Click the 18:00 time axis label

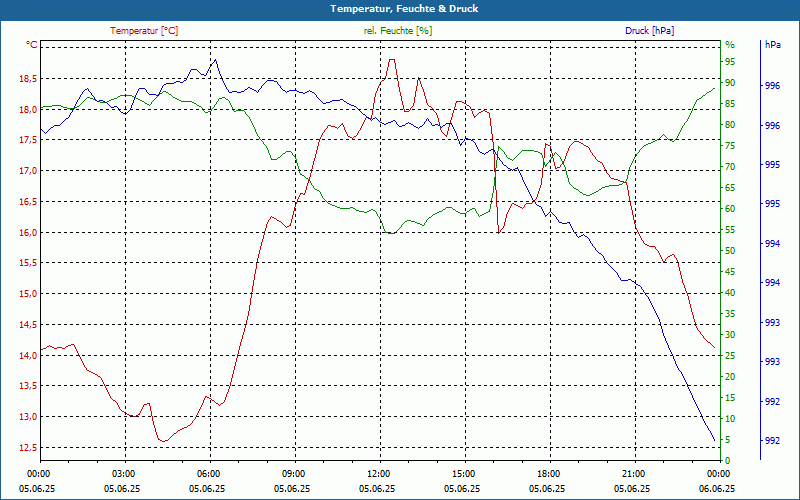549,473
